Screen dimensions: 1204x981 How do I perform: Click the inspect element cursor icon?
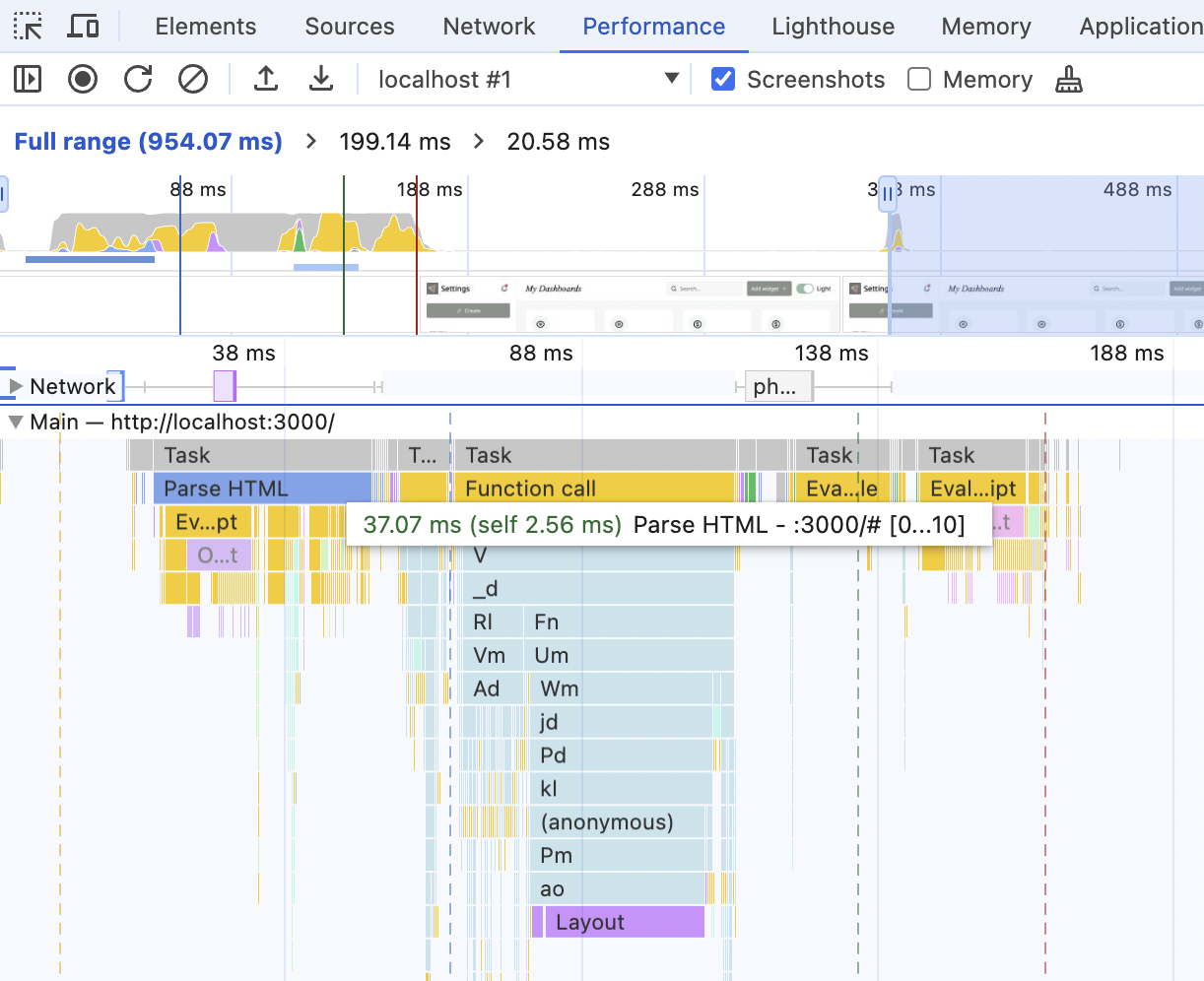[27, 26]
